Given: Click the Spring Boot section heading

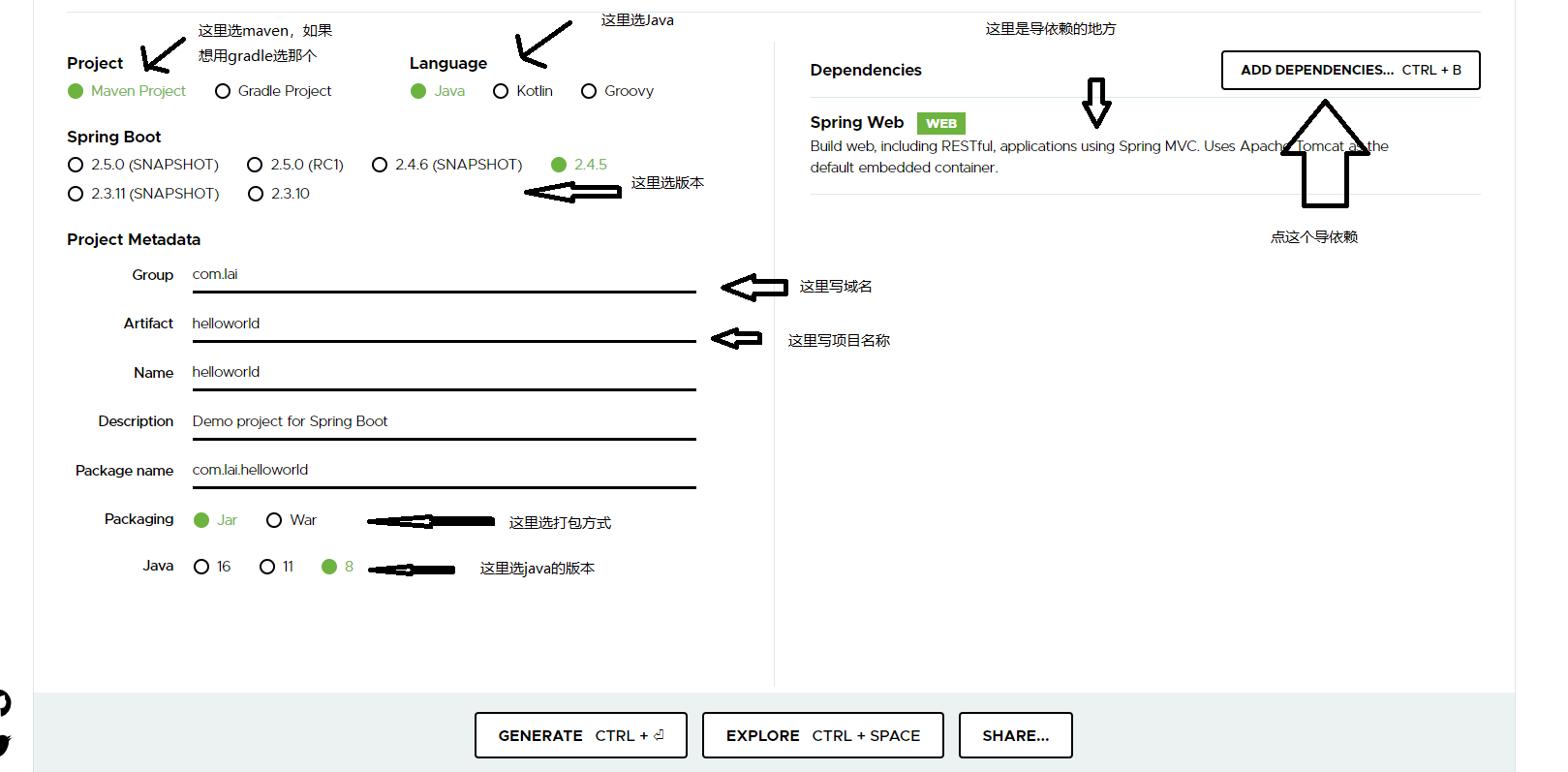Looking at the screenshot, I should point(114,137).
